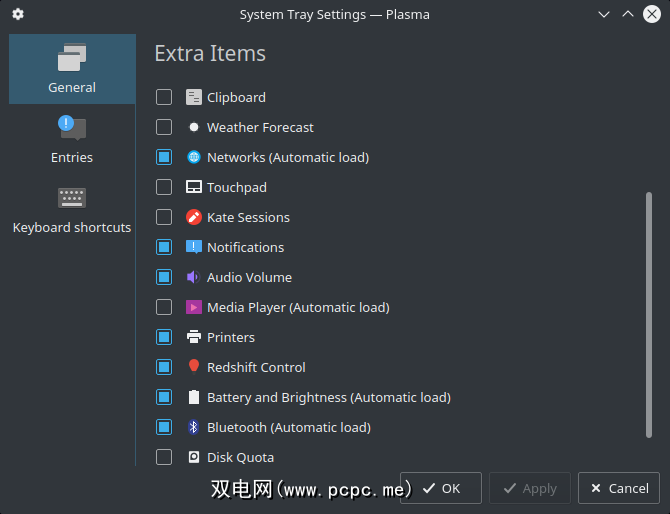Click the Clipboard icon

tap(194, 97)
